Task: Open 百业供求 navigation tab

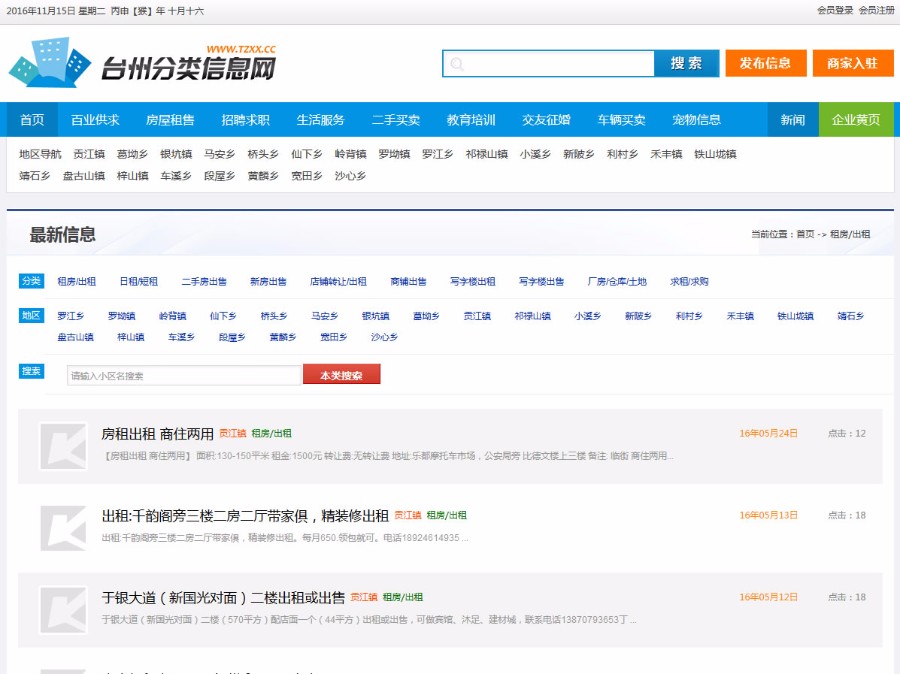Action: 95,119
